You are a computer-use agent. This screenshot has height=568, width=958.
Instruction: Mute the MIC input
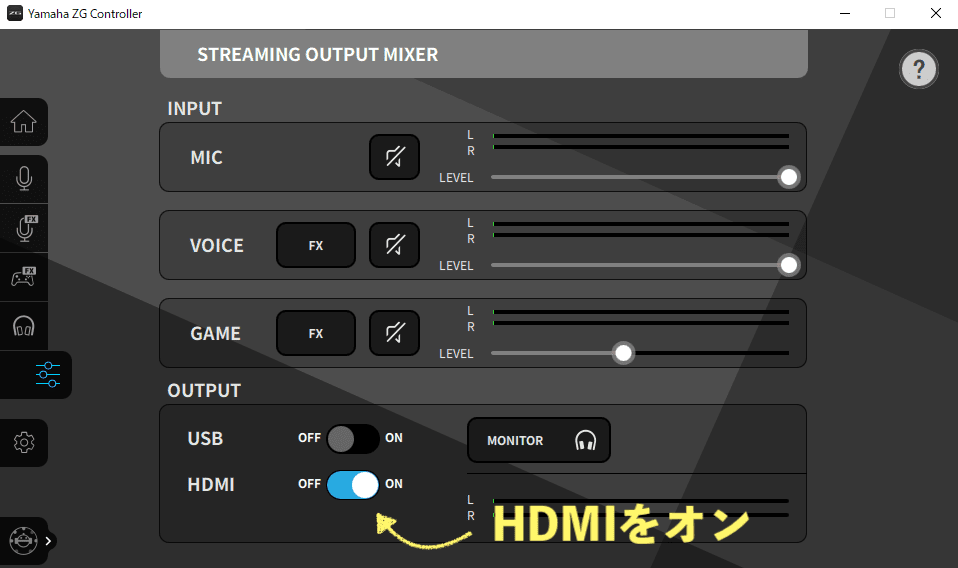click(x=394, y=157)
